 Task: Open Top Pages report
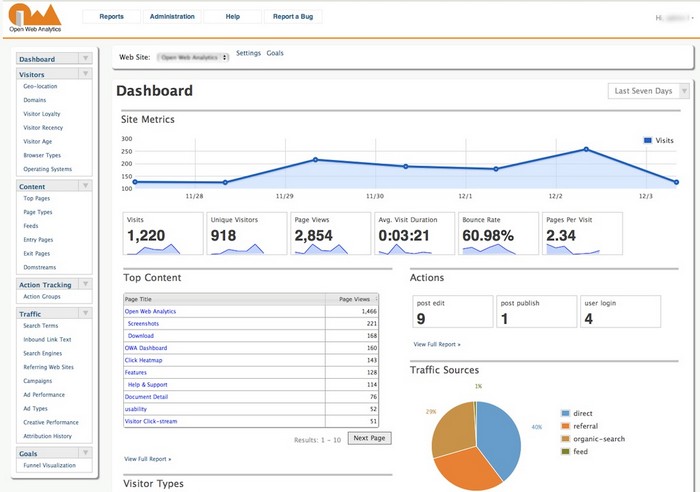pos(37,198)
